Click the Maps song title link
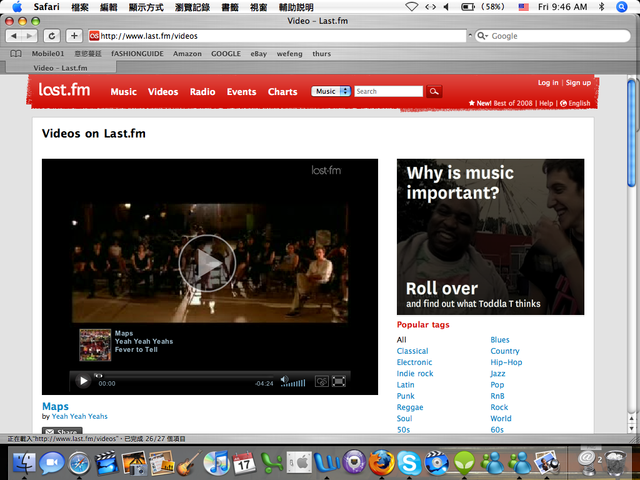 (x=56, y=406)
